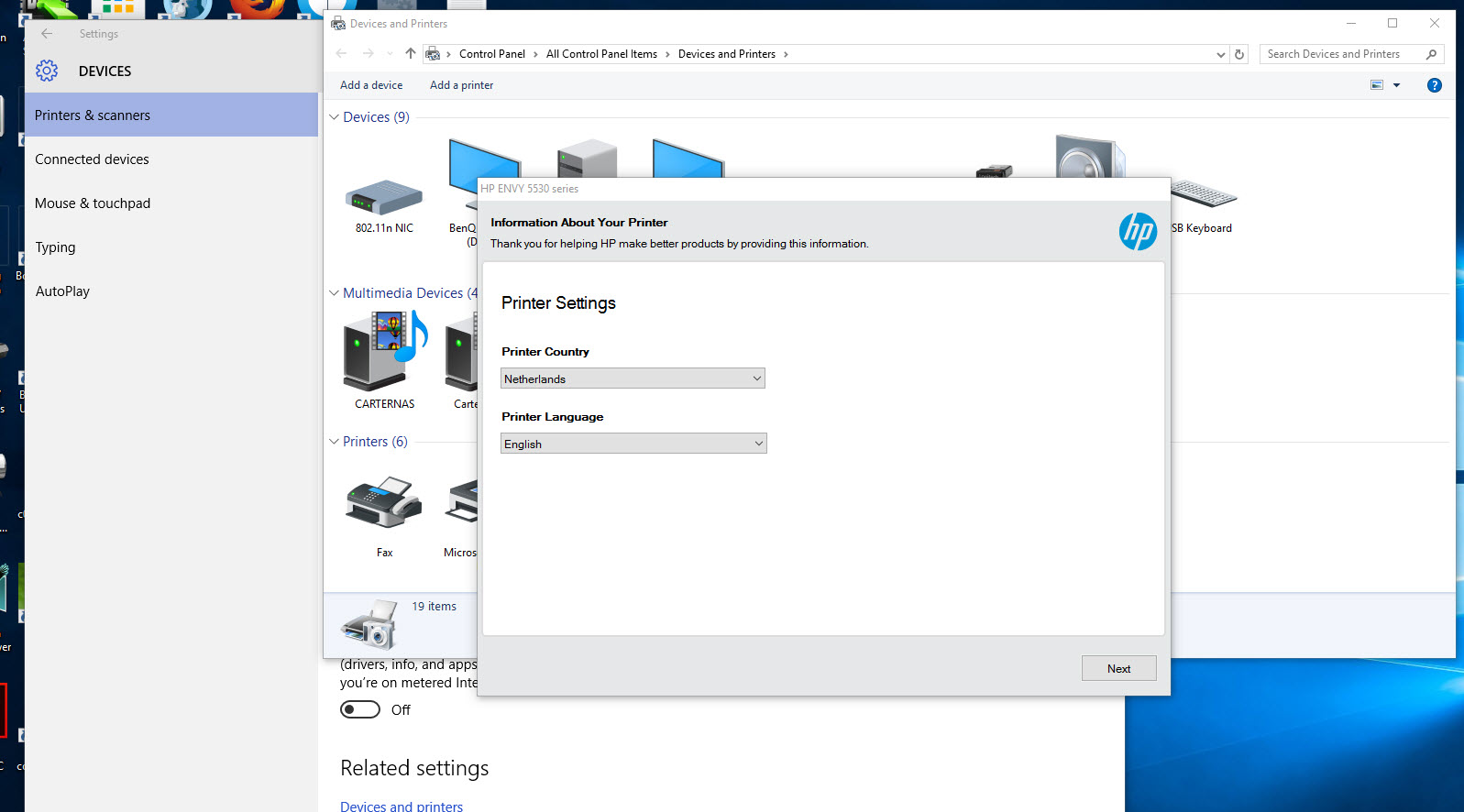Select the USB Keyboard device icon

(x=1203, y=193)
